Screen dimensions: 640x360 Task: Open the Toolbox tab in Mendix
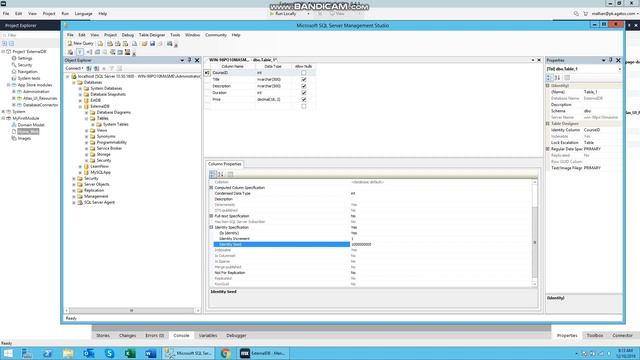point(595,336)
